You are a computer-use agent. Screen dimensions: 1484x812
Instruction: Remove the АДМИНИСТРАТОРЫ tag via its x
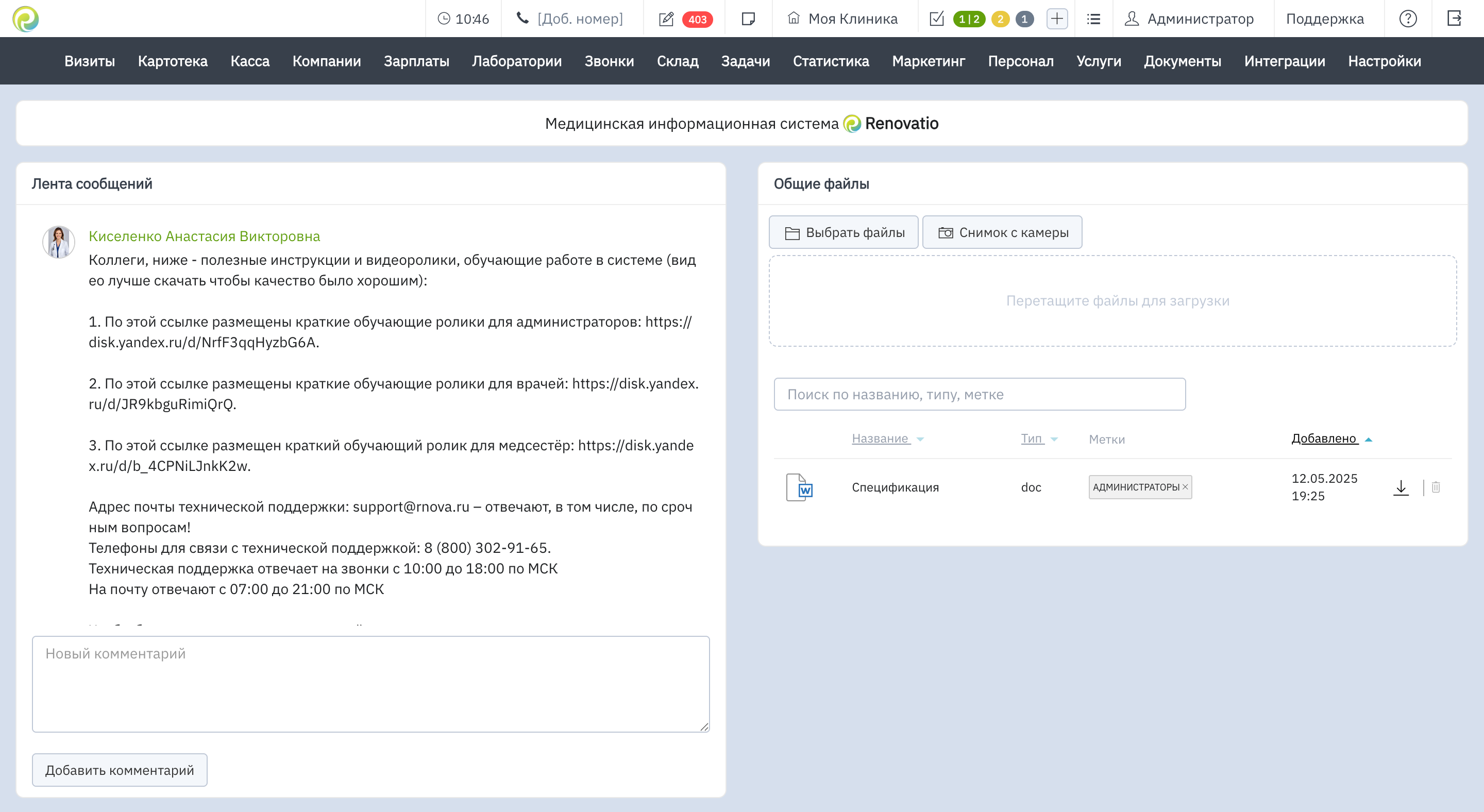[x=1185, y=487]
